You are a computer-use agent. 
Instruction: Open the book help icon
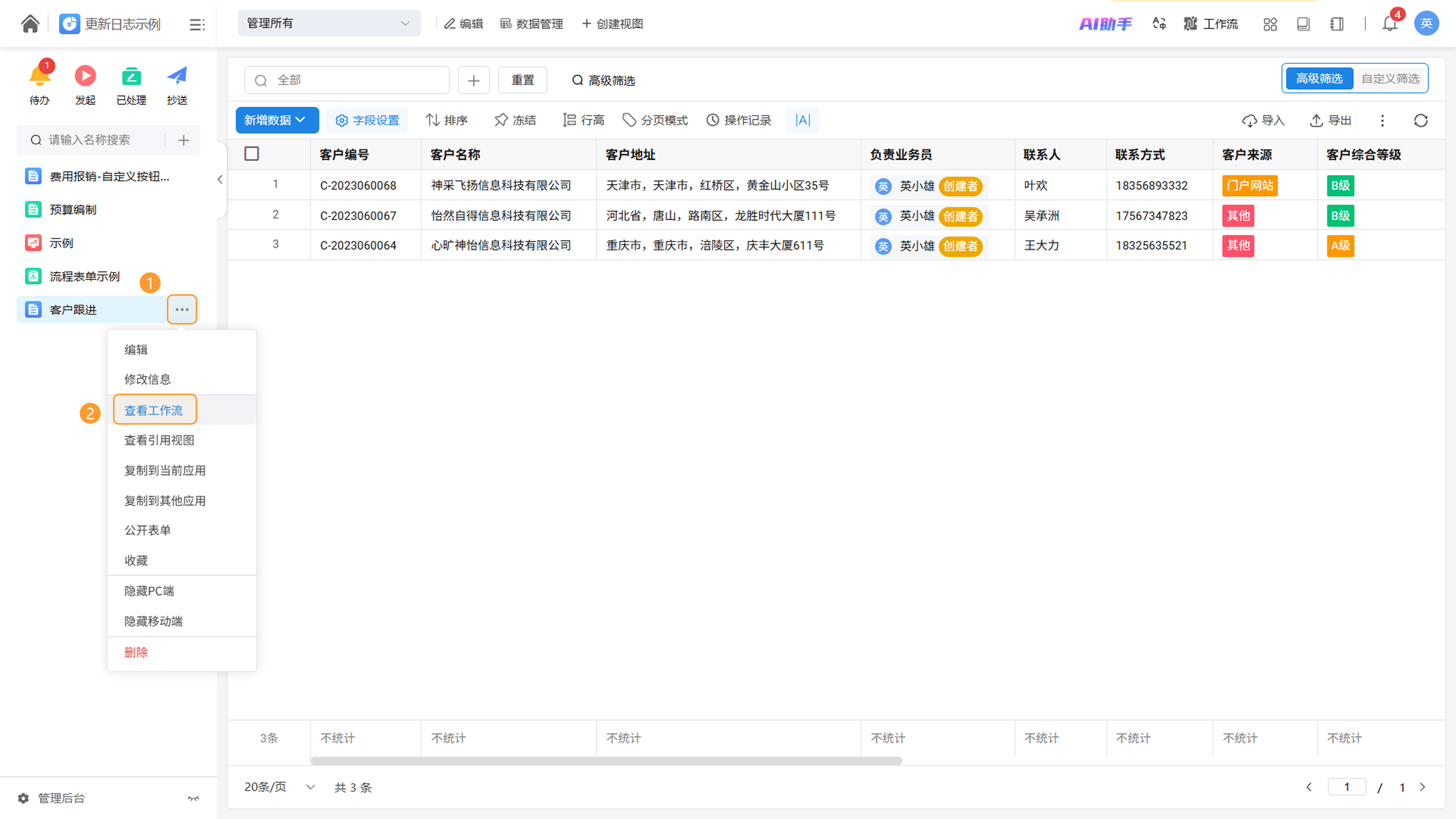pos(1304,24)
